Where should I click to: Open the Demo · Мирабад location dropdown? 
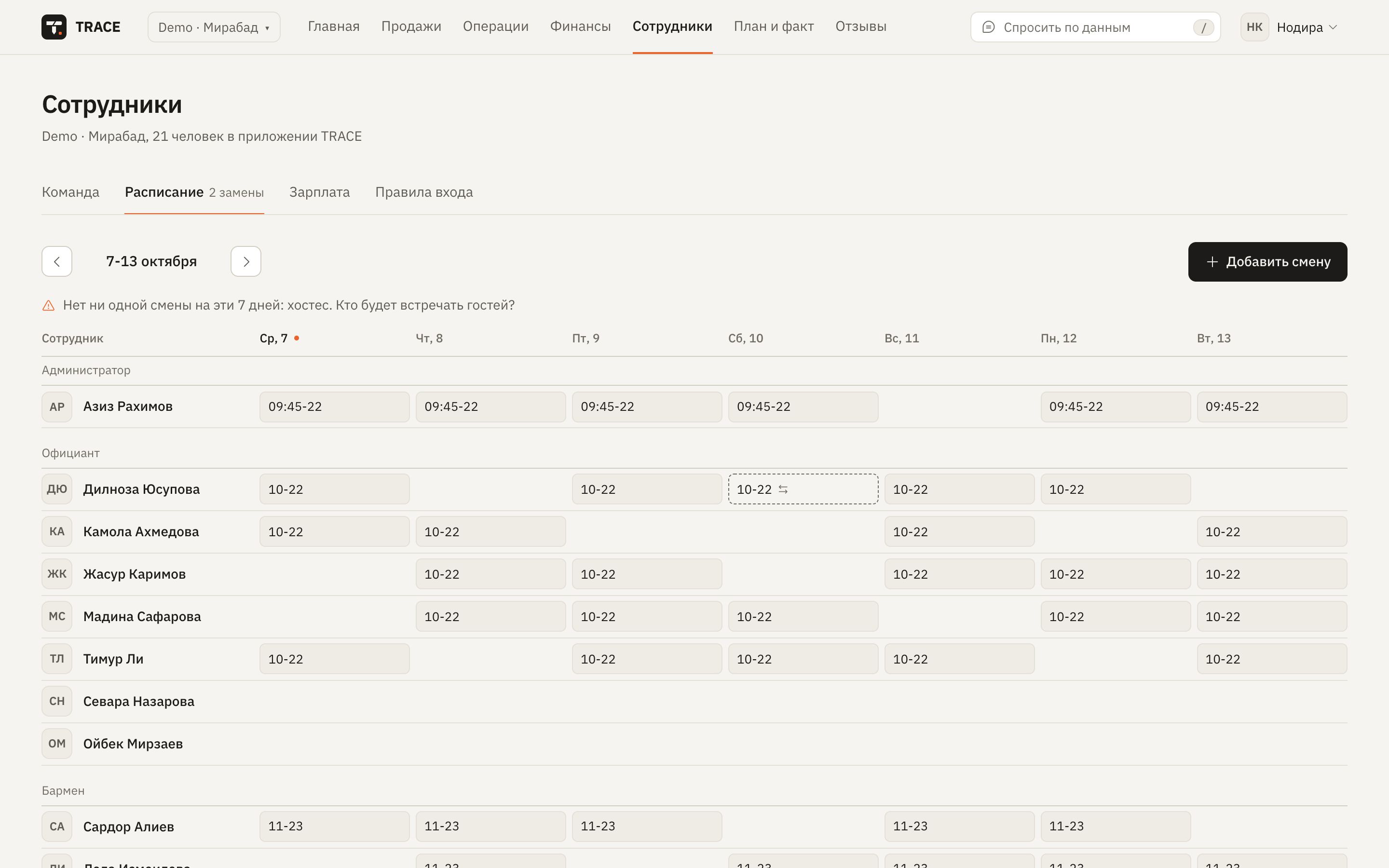tap(214, 27)
